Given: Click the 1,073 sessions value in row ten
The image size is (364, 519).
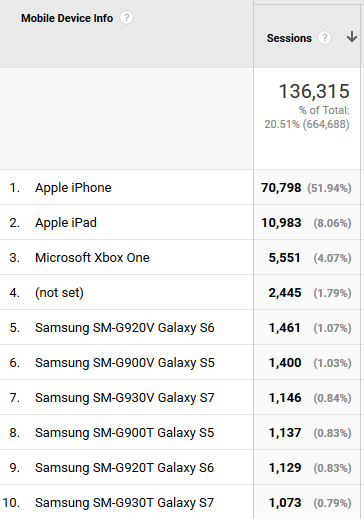Looking at the screenshot, I should (285, 503).
